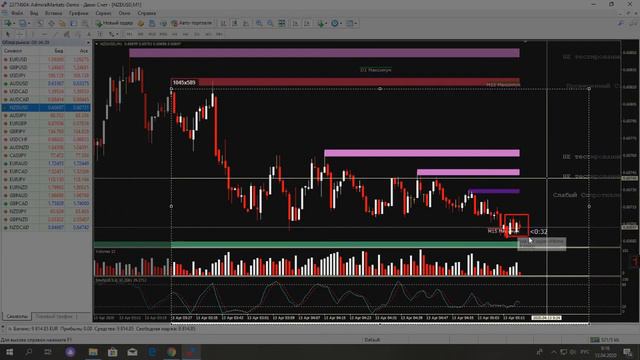Switch timeframe to H1

point(175,34)
